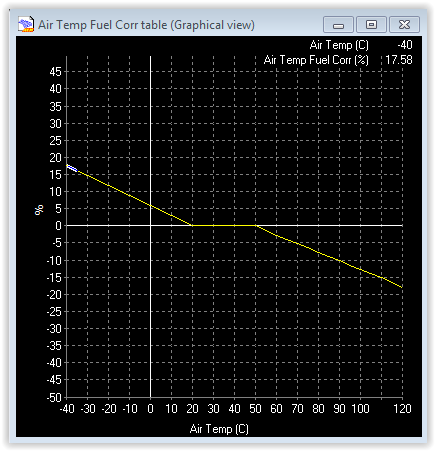Click the curve point at 20 C
The height and width of the screenshot is (451, 435).
click(192, 225)
